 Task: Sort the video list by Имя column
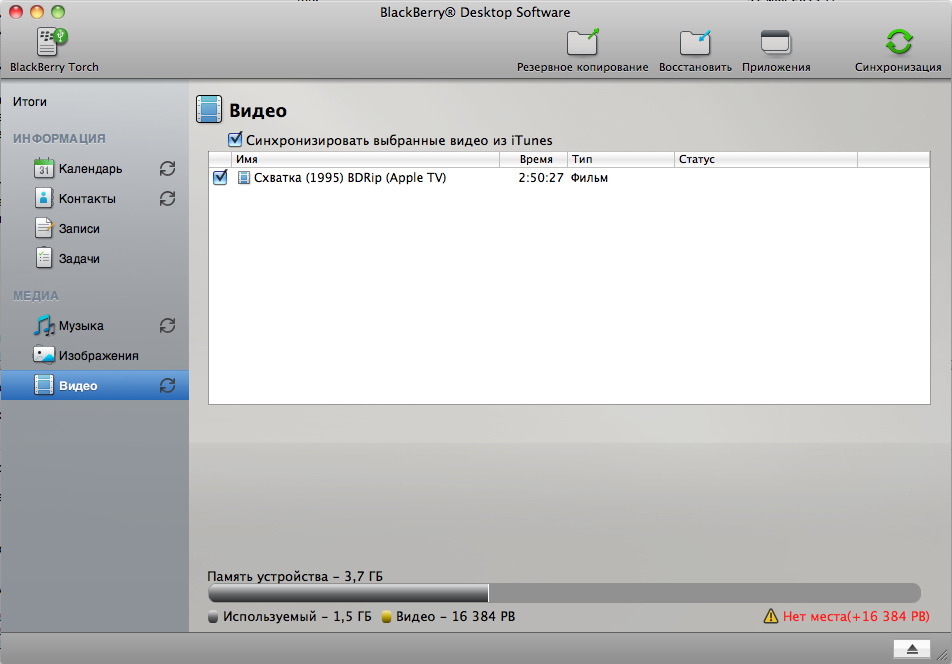(366, 159)
